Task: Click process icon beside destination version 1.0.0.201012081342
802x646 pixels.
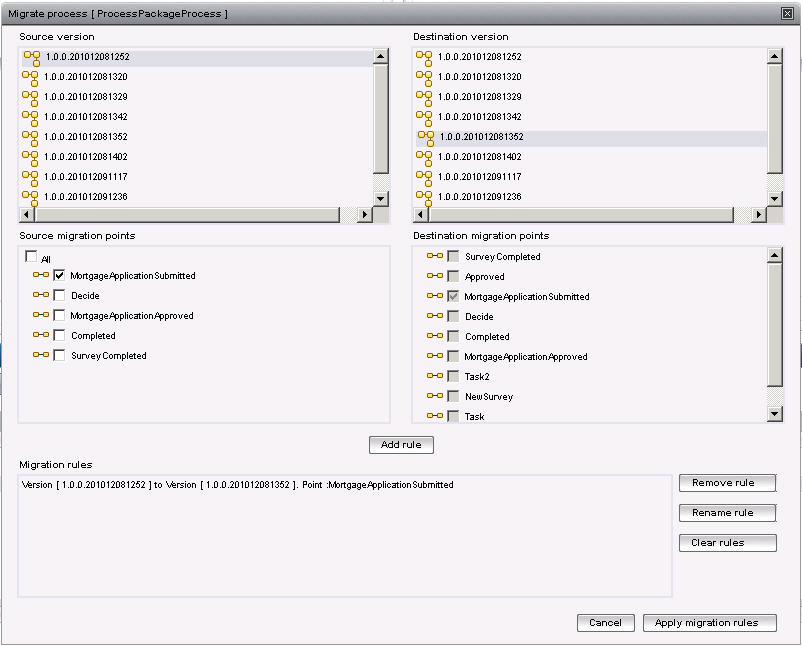Action: (x=424, y=118)
